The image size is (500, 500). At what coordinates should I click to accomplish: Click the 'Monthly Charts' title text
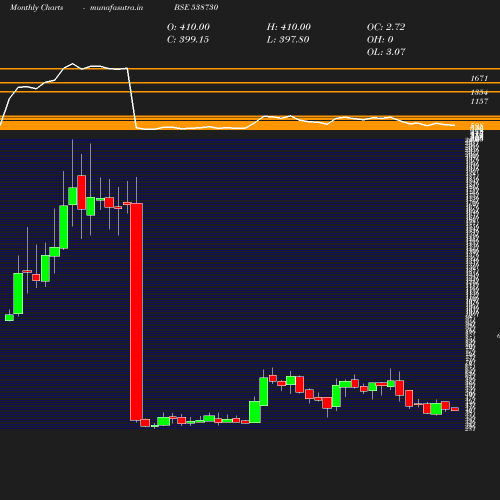coord(36,7)
